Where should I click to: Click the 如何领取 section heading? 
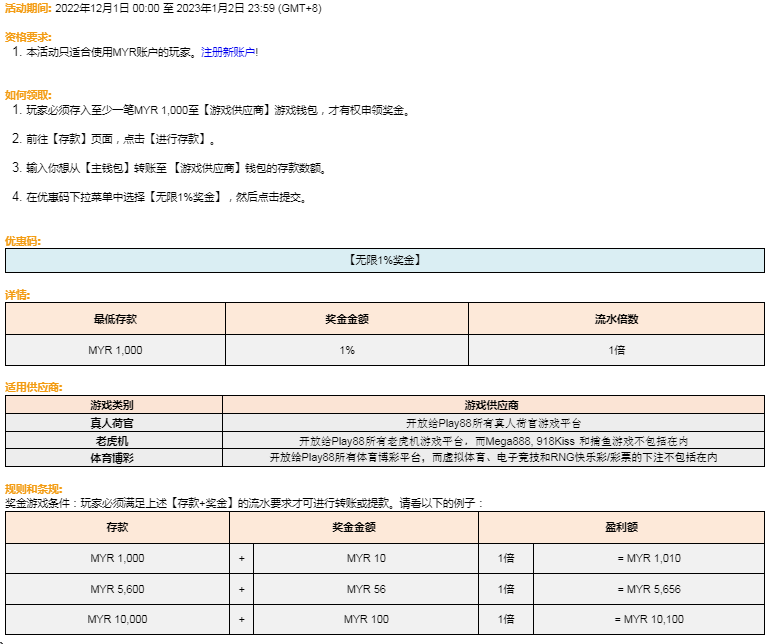click(28, 95)
